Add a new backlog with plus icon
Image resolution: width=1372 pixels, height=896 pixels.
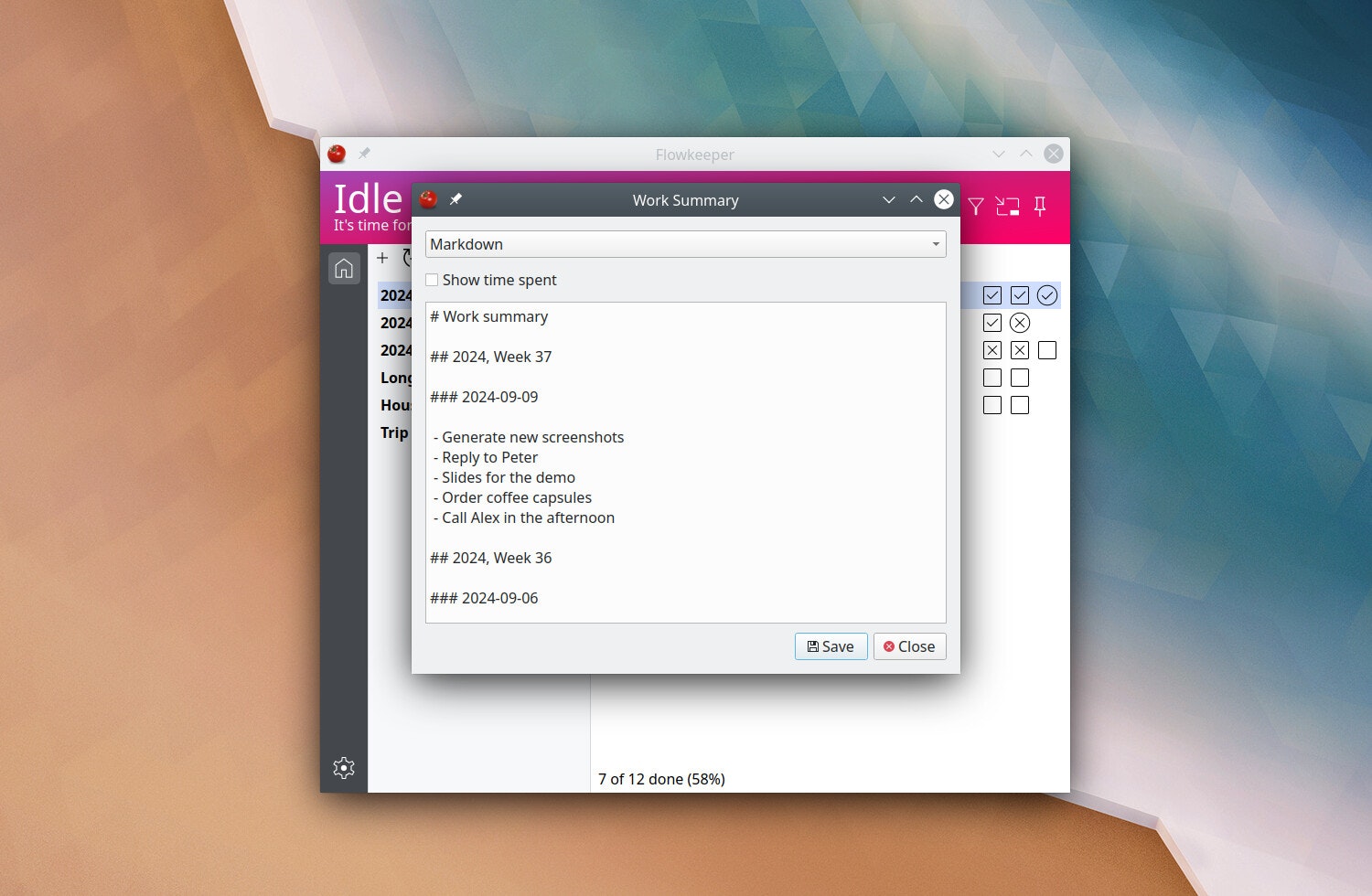coord(382,258)
